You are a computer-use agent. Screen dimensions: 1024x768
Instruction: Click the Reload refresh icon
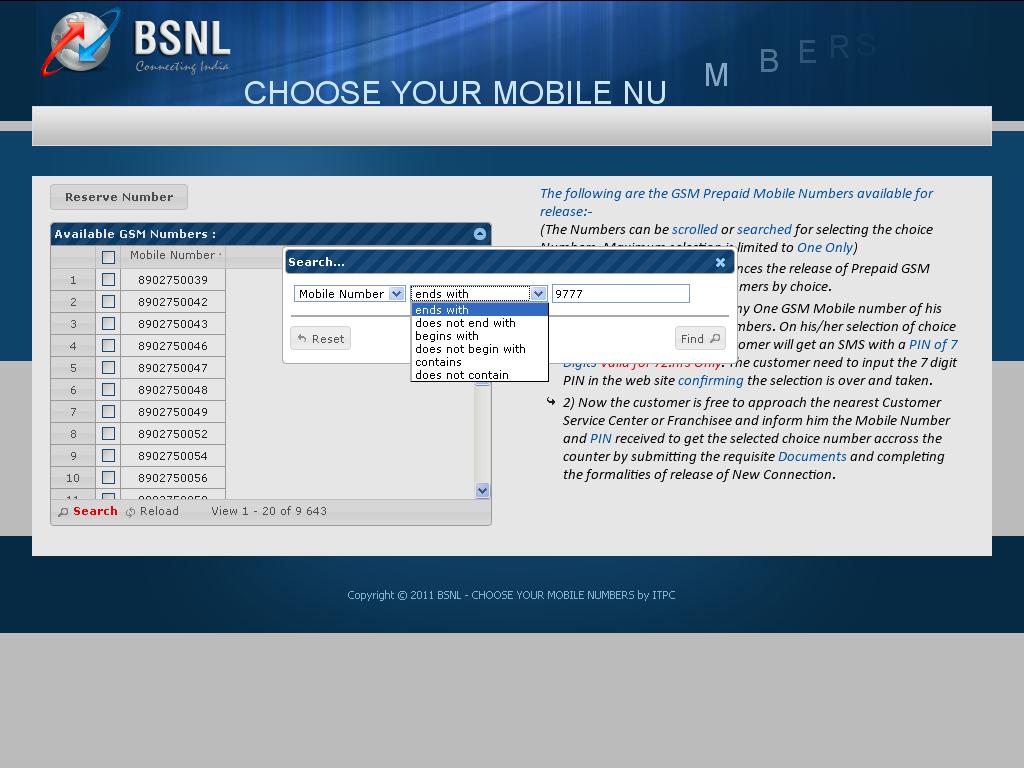click(x=131, y=512)
